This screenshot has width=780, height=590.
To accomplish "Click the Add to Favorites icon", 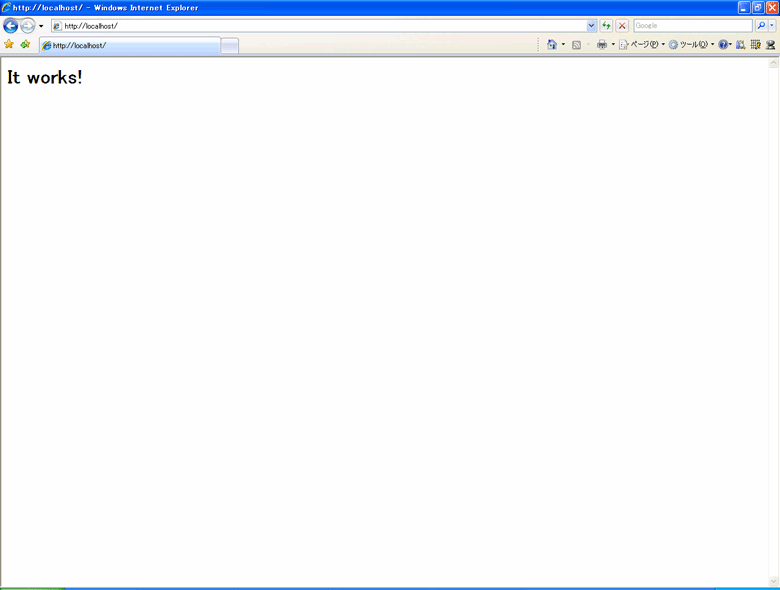I will (x=25, y=44).
